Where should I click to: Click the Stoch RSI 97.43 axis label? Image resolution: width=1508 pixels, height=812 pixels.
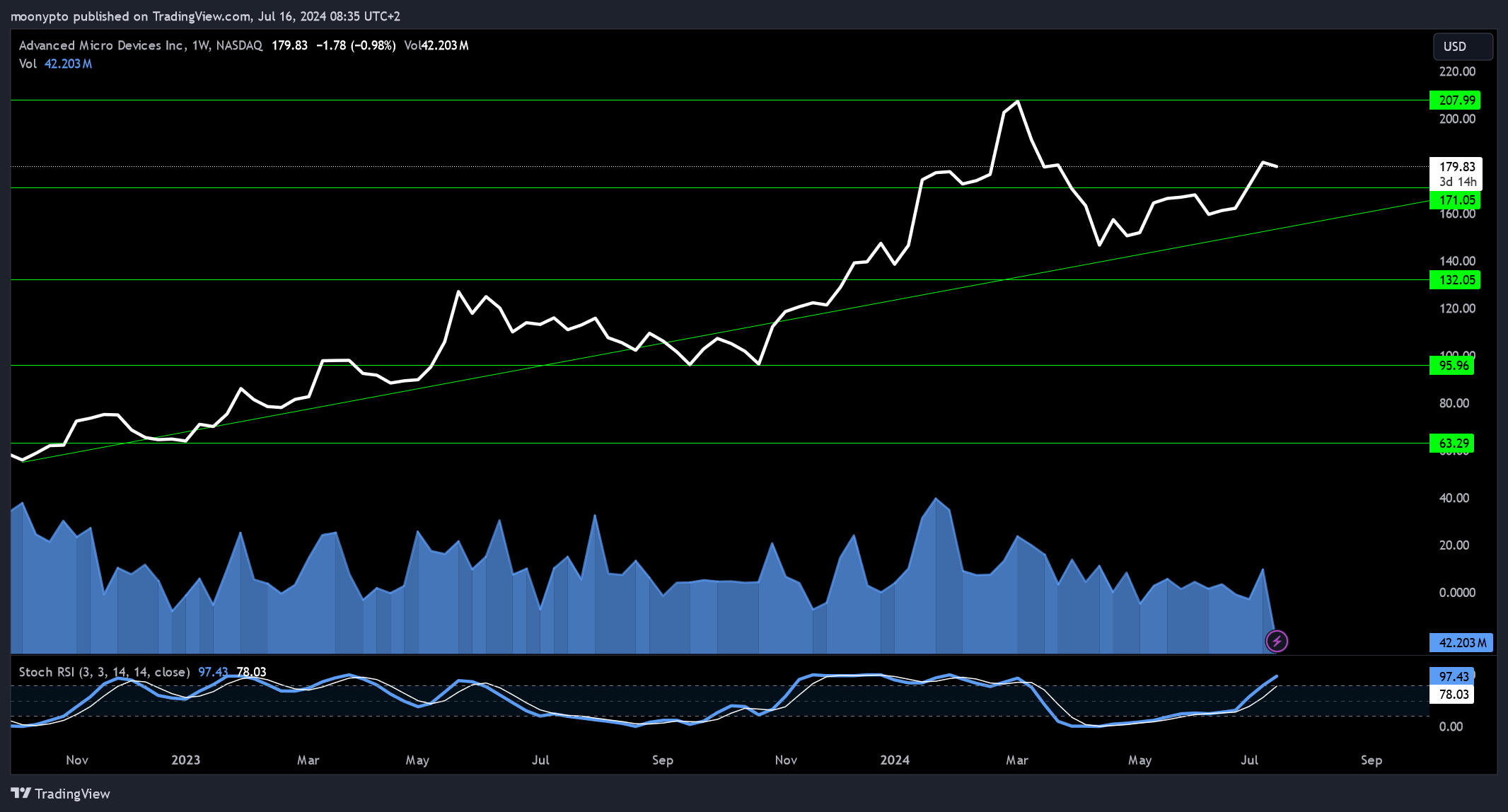[1451, 677]
